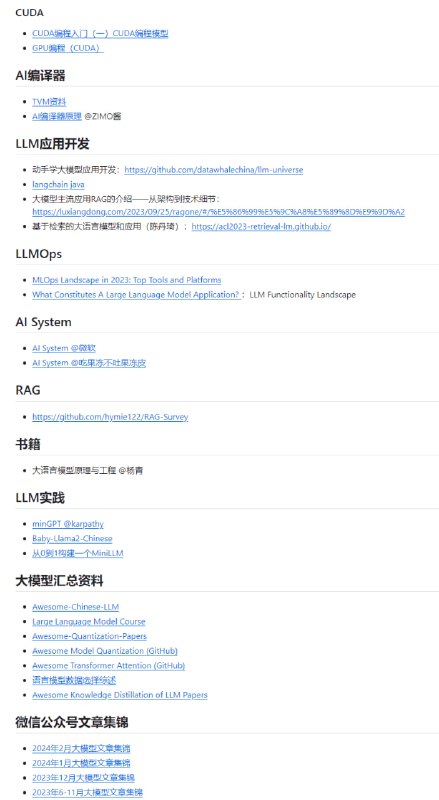
Task: Open Awesome Knowledge Distillation of LLM Papers link
Action: tap(120, 695)
